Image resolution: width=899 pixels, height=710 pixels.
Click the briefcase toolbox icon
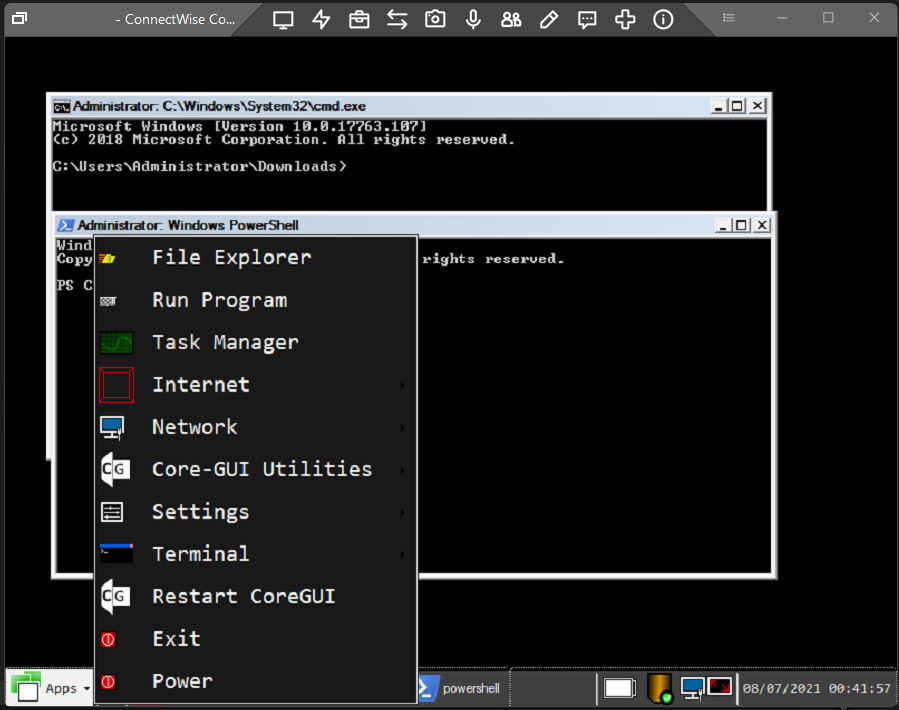(x=359, y=19)
